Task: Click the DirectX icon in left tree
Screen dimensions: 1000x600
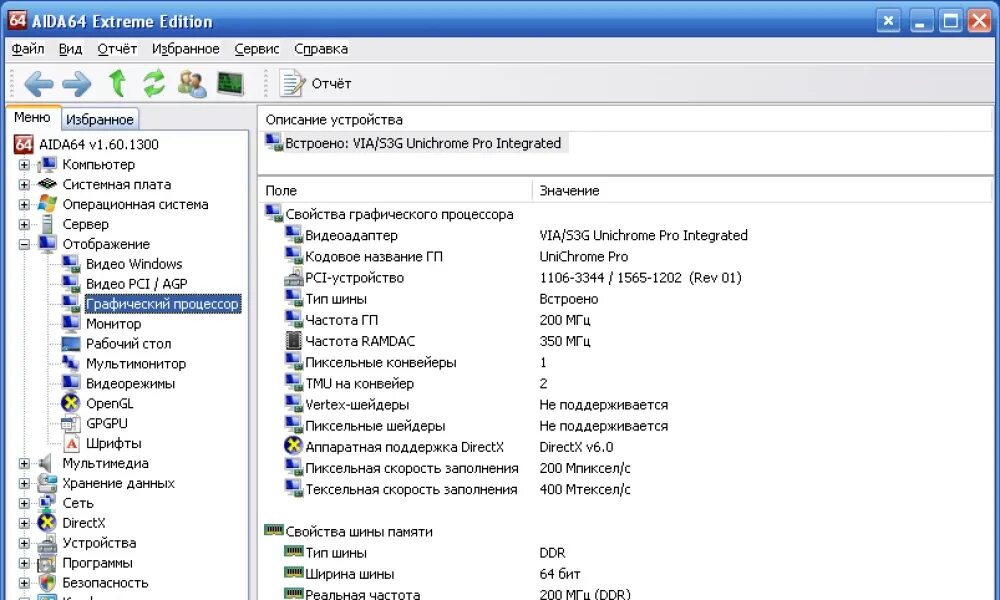Action: pyautogui.click(x=47, y=523)
